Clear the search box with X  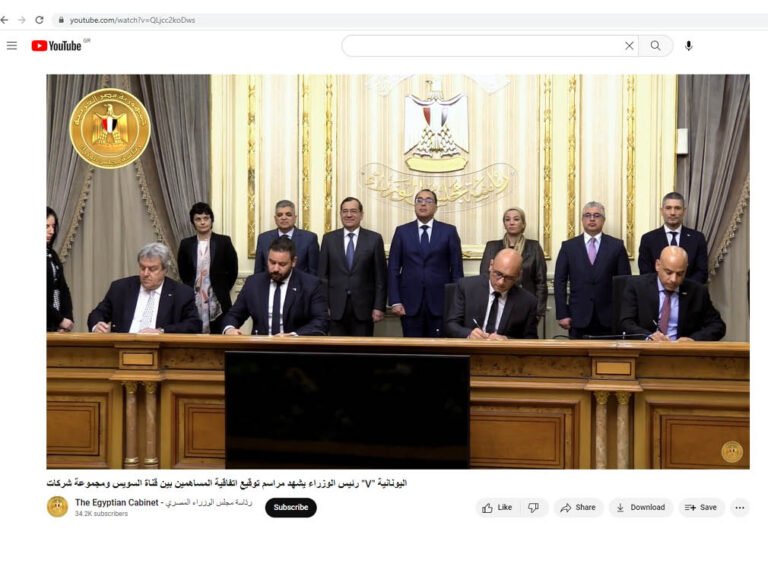(x=629, y=46)
